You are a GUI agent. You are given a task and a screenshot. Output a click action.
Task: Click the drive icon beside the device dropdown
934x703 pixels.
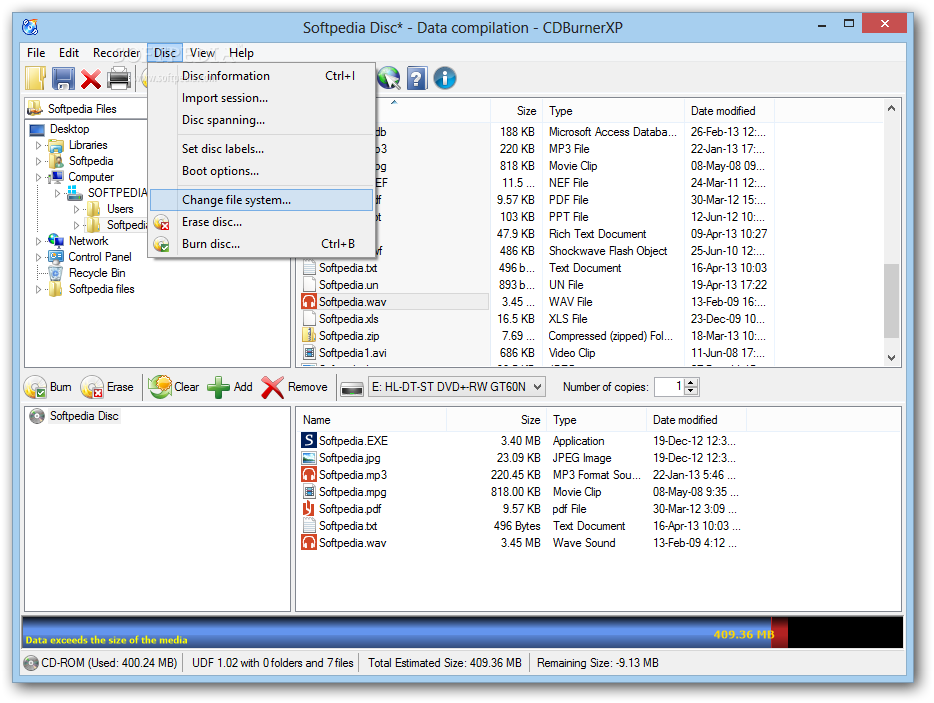tap(351, 388)
